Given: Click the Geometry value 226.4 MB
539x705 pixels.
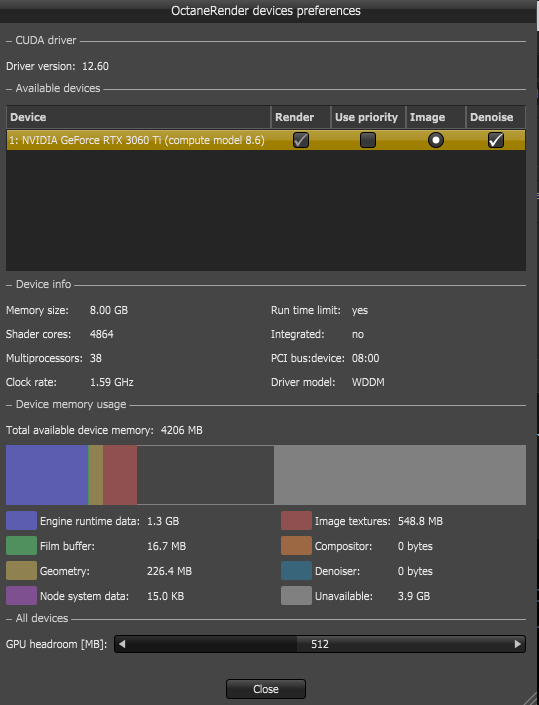Looking at the screenshot, I should (169, 571).
